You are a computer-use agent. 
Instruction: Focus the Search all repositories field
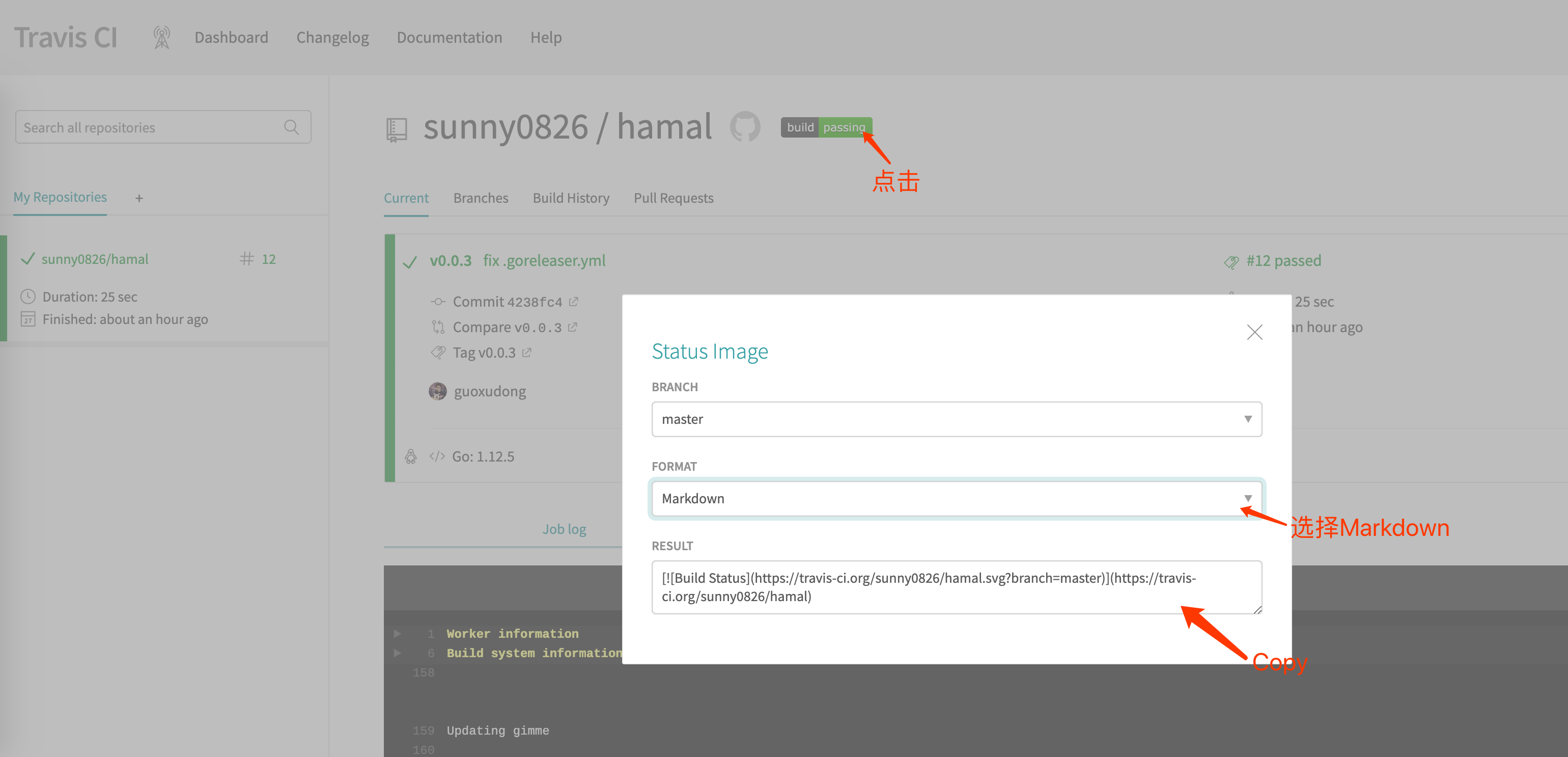click(163, 127)
